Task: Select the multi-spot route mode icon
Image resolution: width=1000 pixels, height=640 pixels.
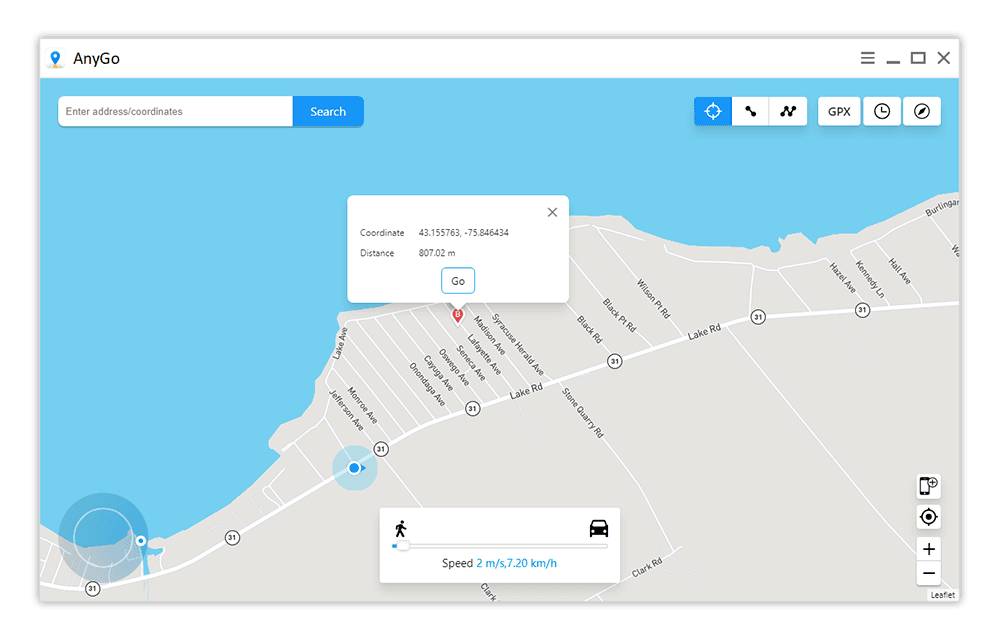Action: 788,112
